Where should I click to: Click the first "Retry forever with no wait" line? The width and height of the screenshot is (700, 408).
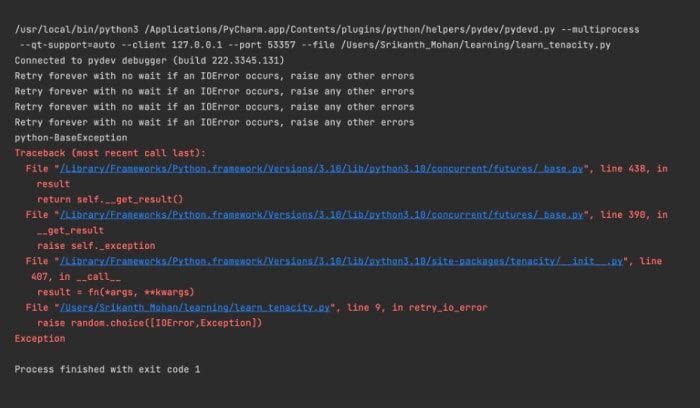(x=214, y=76)
